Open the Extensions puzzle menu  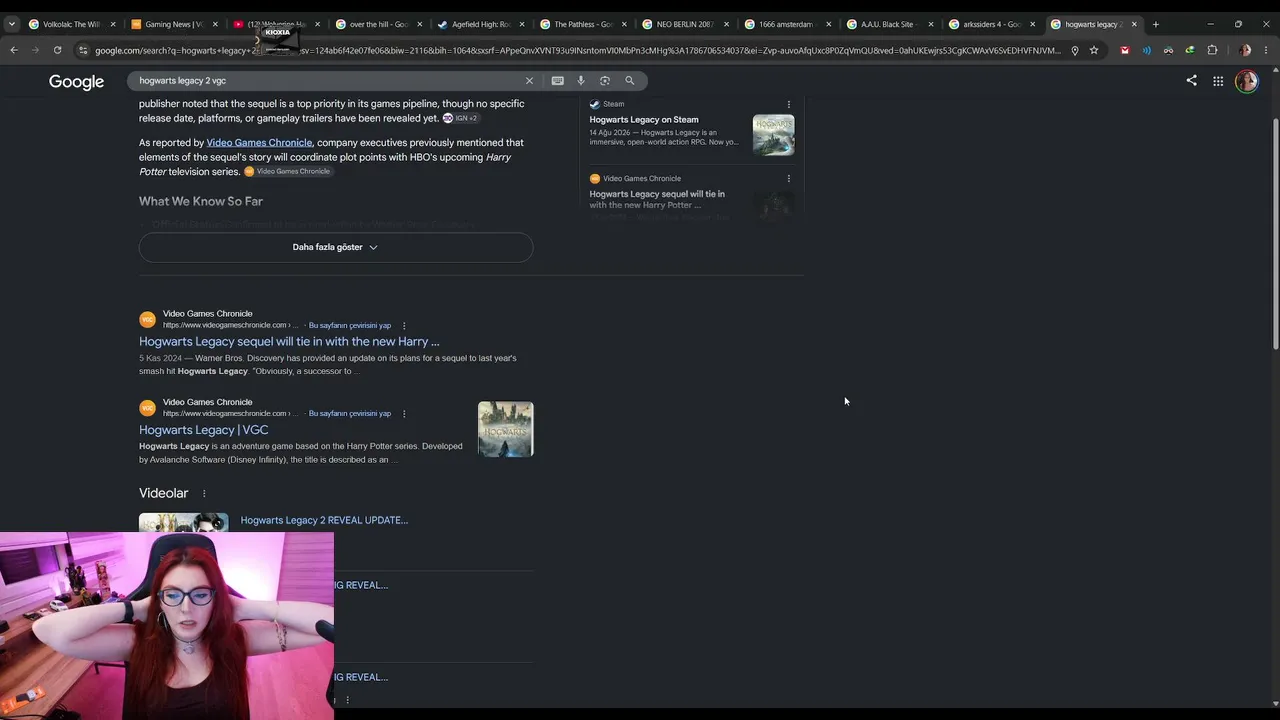click(x=1212, y=50)
